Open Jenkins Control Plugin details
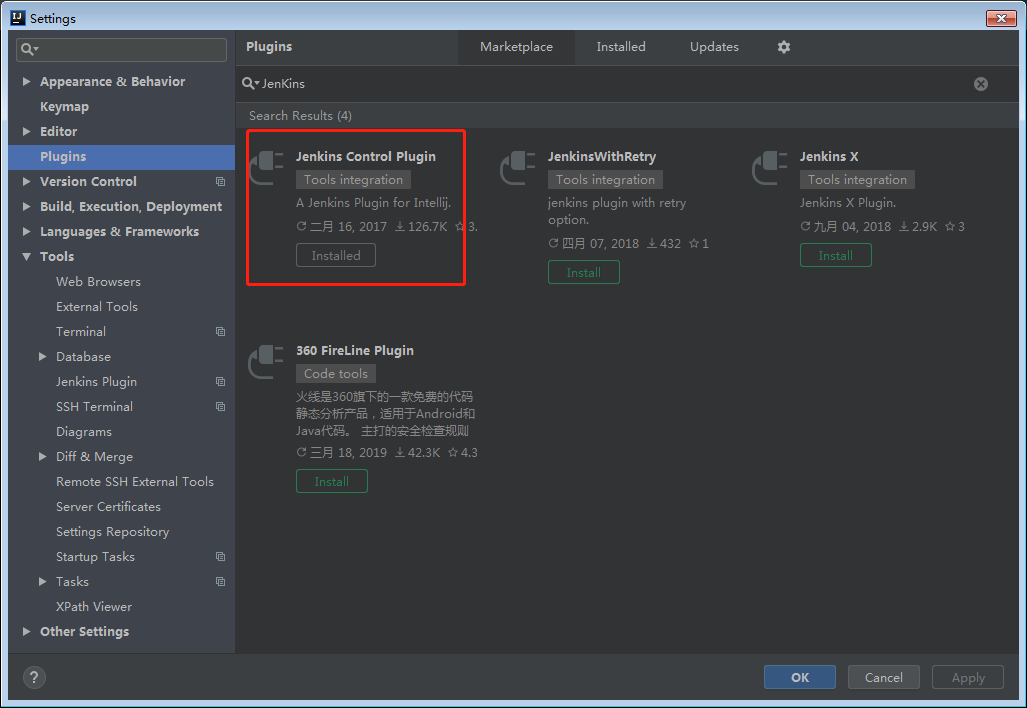This screenshot has width=1027, height=708. pyautogui.click(x=365, y=157)
